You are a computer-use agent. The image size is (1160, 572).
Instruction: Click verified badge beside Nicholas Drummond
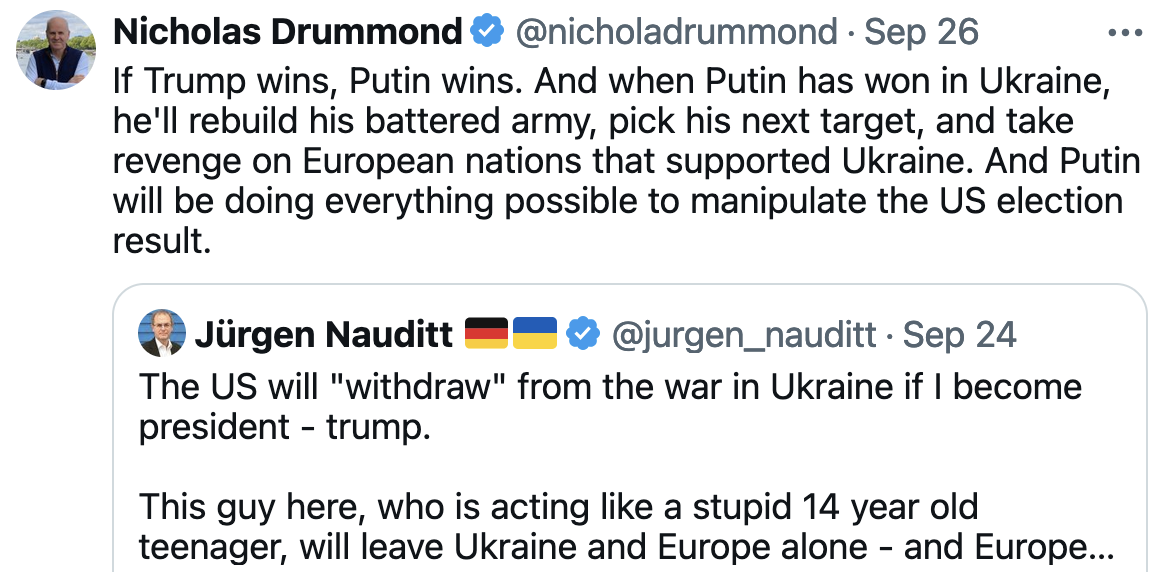[x=487, y=32]
